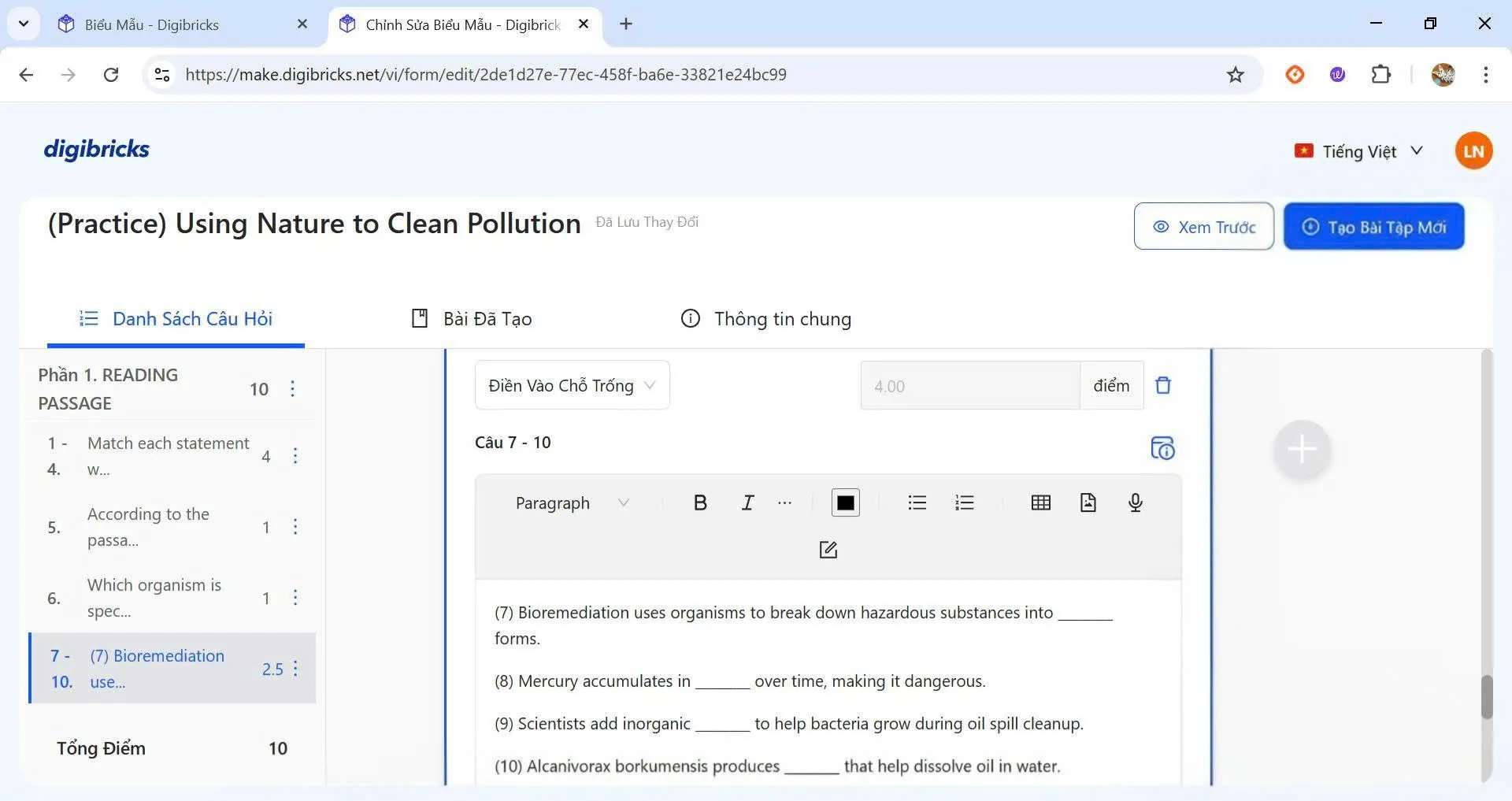Click the Tạo Bài Tập Mới button
Viewport: 1512px width, 801px height.
tap(1373, 227)
